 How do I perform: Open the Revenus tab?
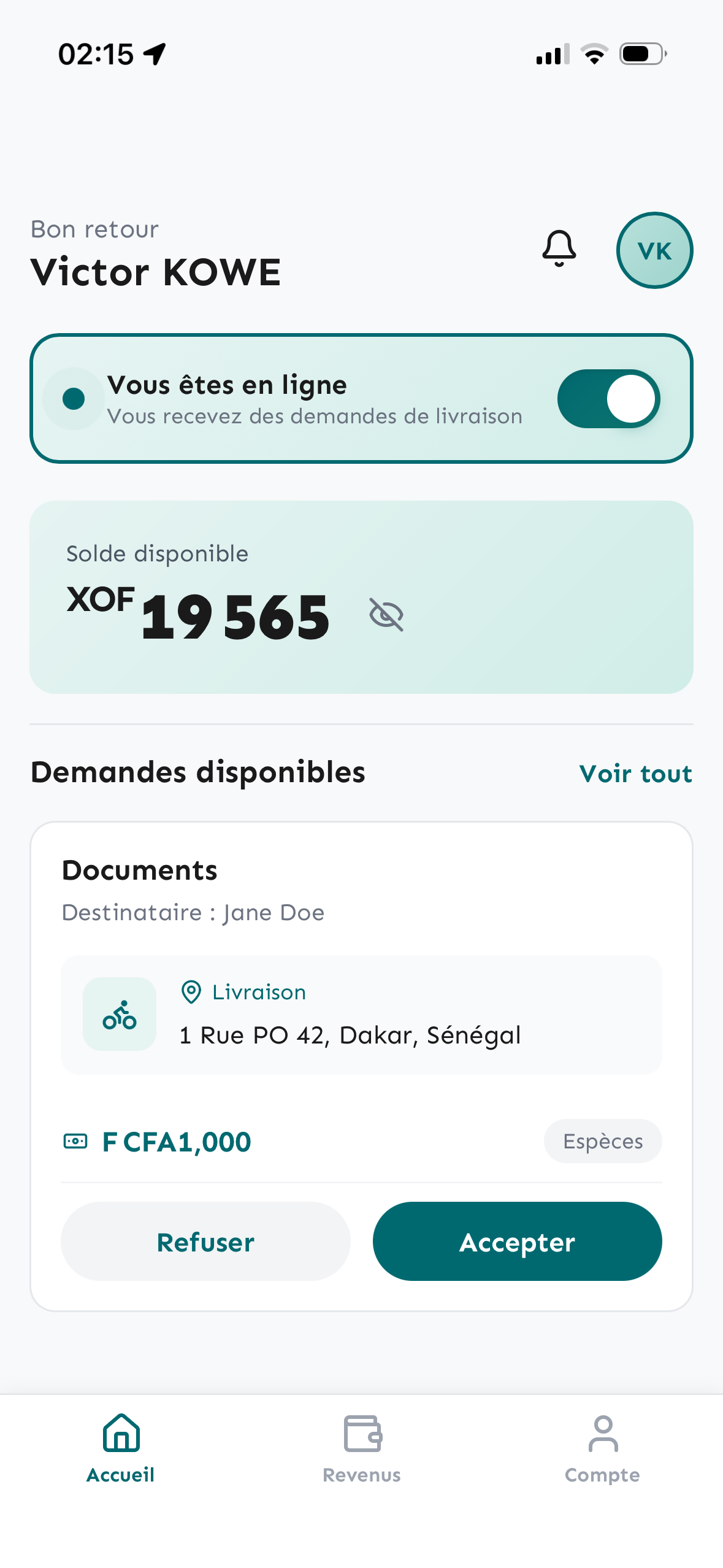[x=362, y=1448]
